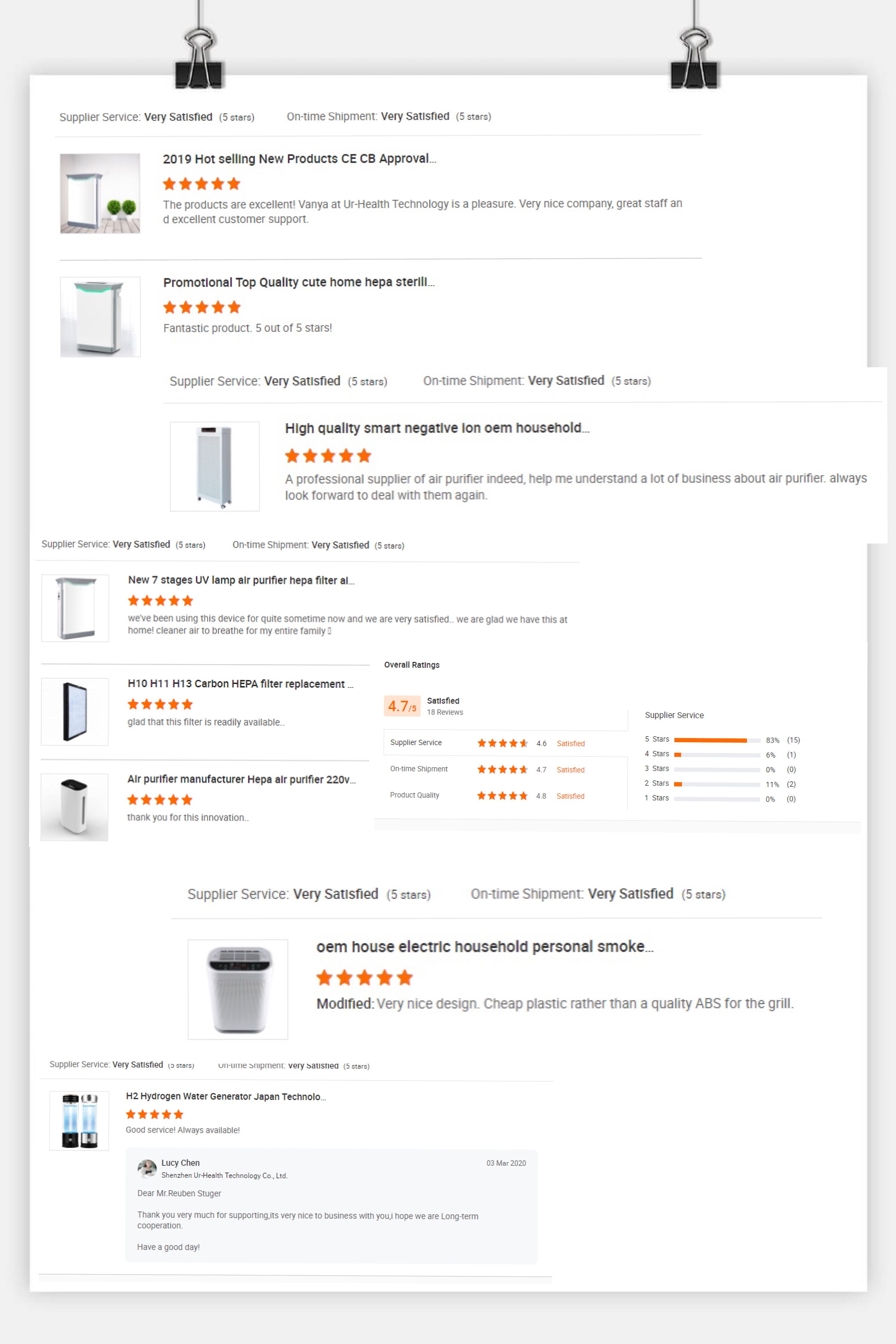The width and height of the screenshot is (896, 1344).
Task: Click the star icon next to Product Quality rating
Action: point(503,795)
